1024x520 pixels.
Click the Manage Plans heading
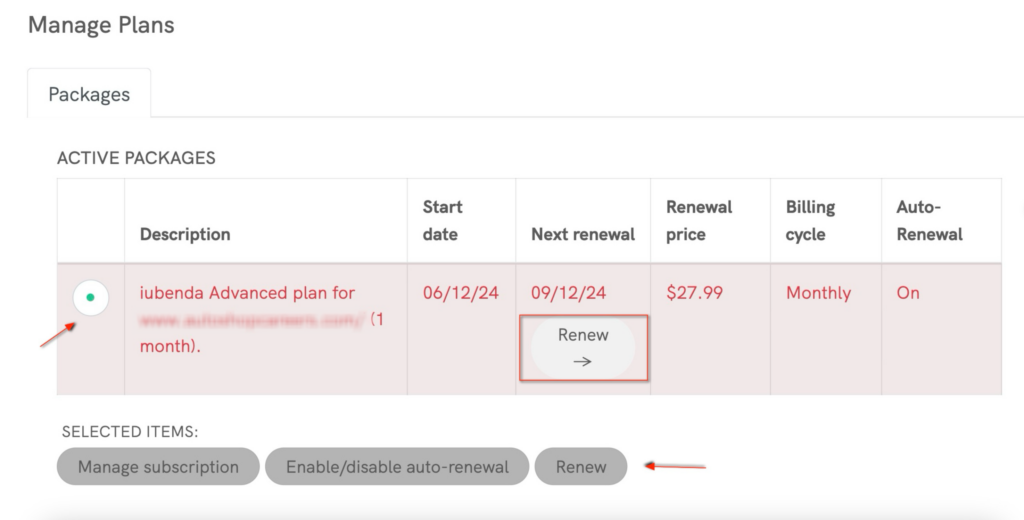[101, 25]
